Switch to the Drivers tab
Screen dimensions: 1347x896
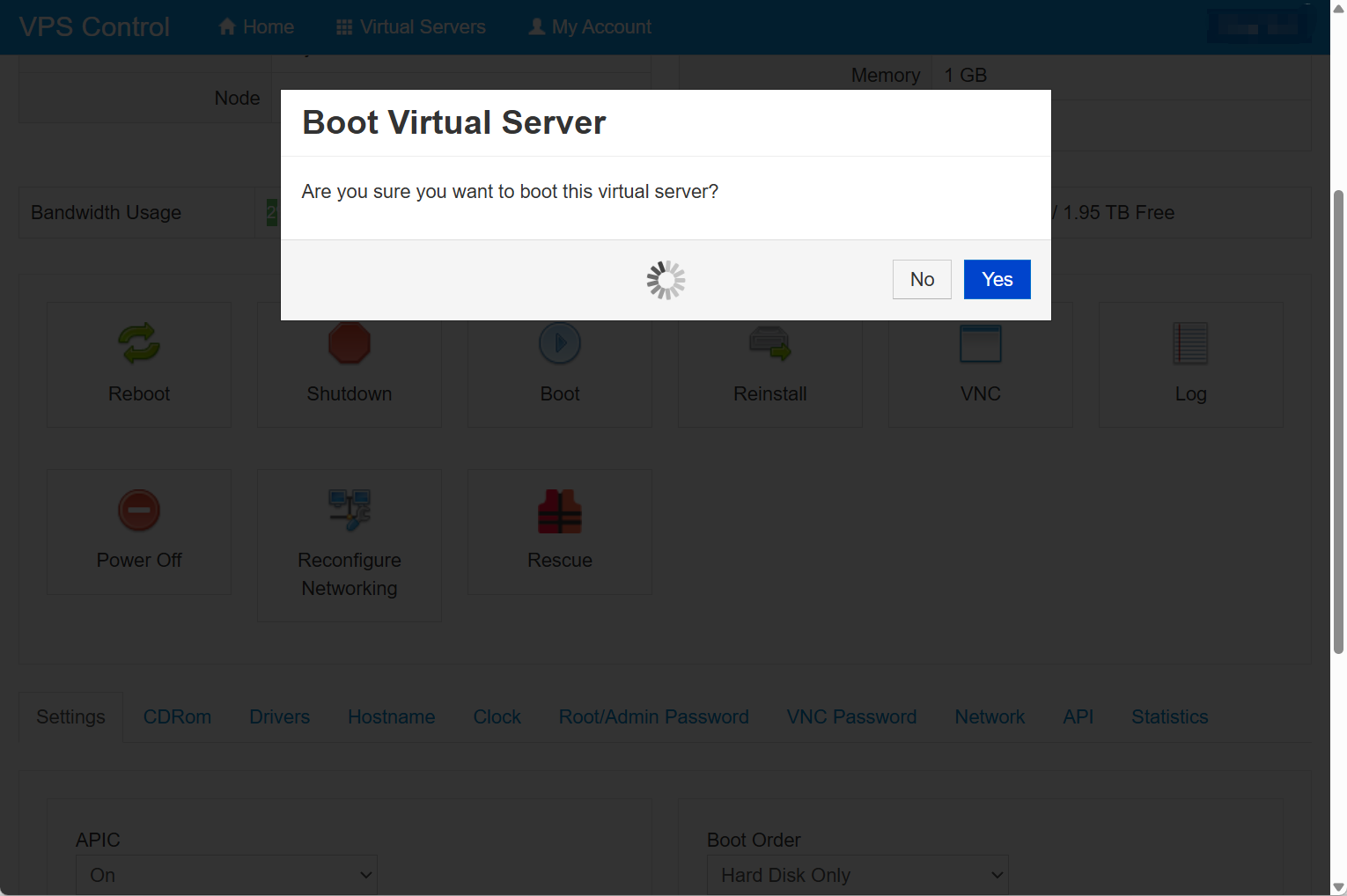(x=279, y=716)
